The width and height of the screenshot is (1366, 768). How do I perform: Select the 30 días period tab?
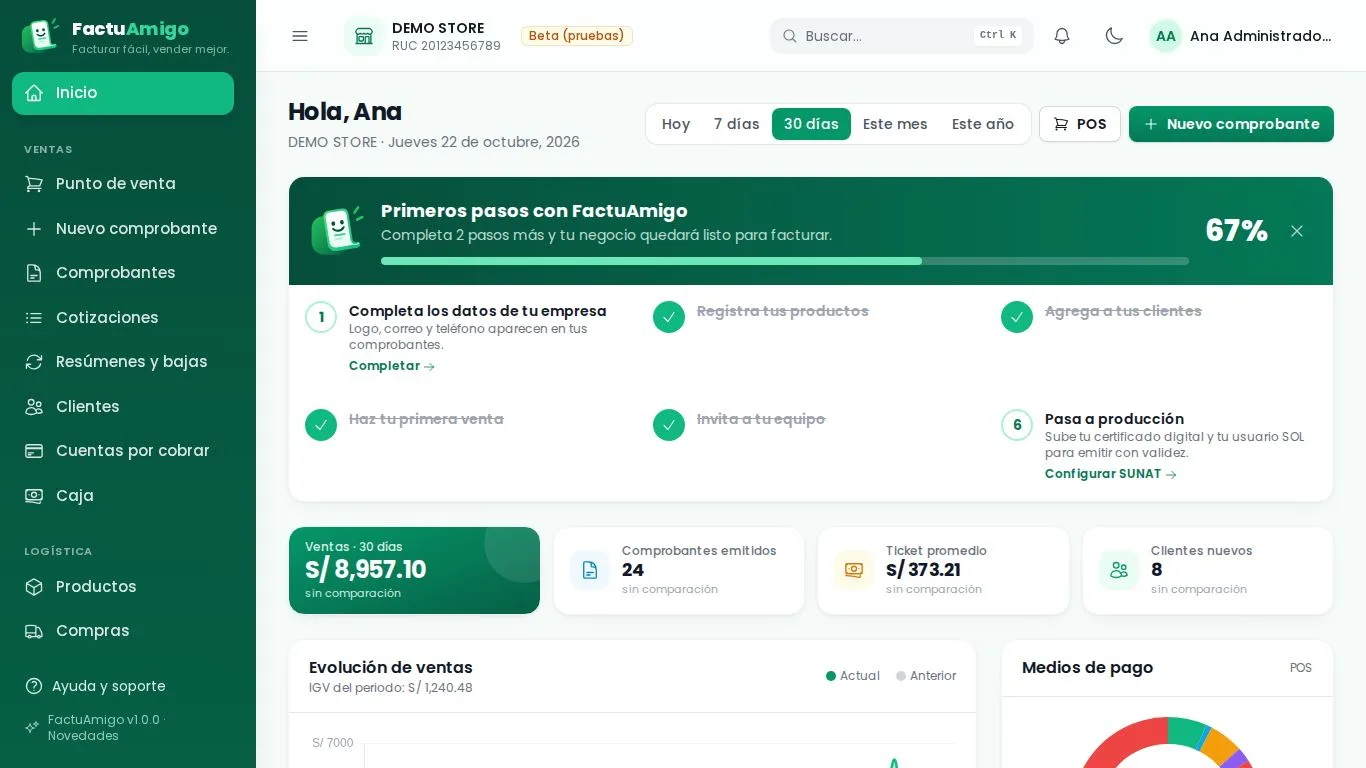pyautogui.click(x=811, y=124)
